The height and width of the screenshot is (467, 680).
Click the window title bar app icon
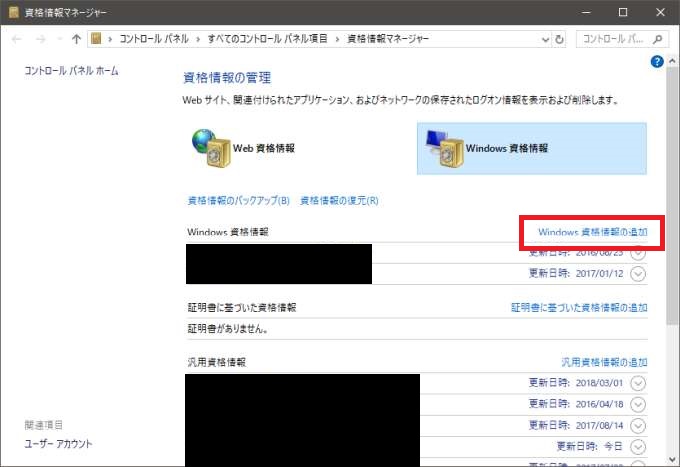click(13, 12)
